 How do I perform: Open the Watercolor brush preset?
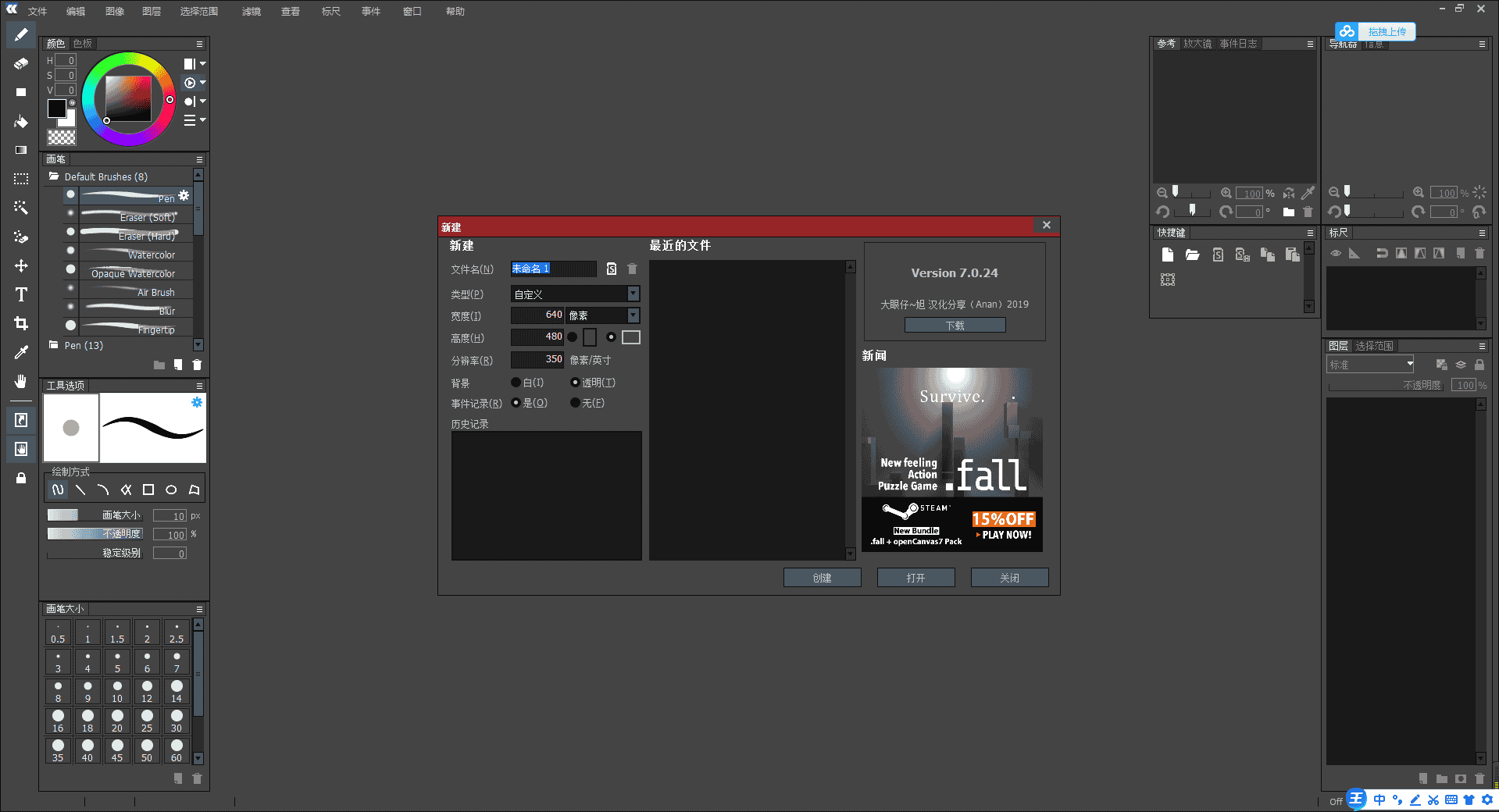(137, 254)
